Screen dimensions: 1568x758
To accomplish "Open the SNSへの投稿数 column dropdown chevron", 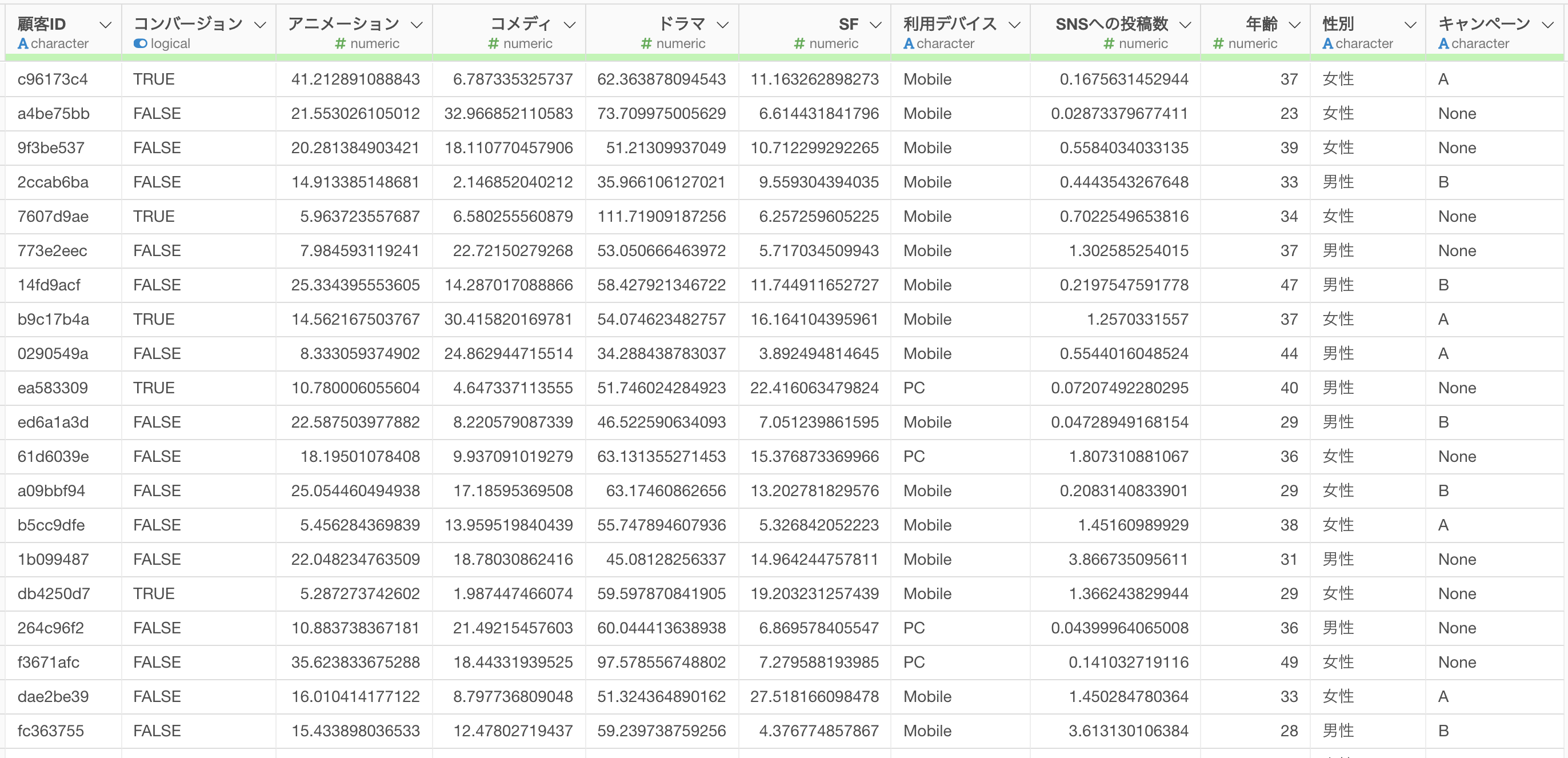I will [x=1185, y=25].
